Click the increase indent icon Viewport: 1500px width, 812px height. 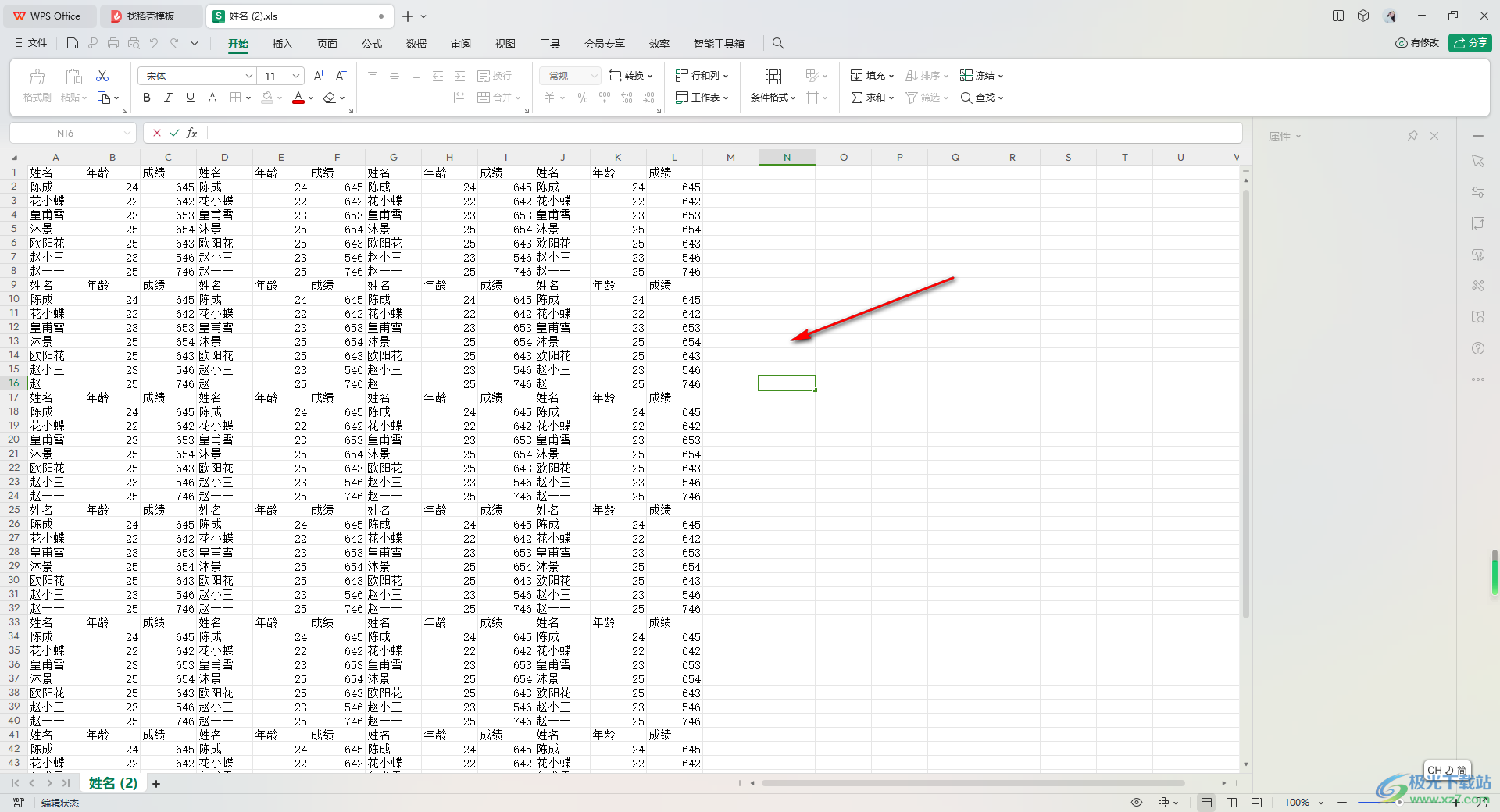[460, 76]
